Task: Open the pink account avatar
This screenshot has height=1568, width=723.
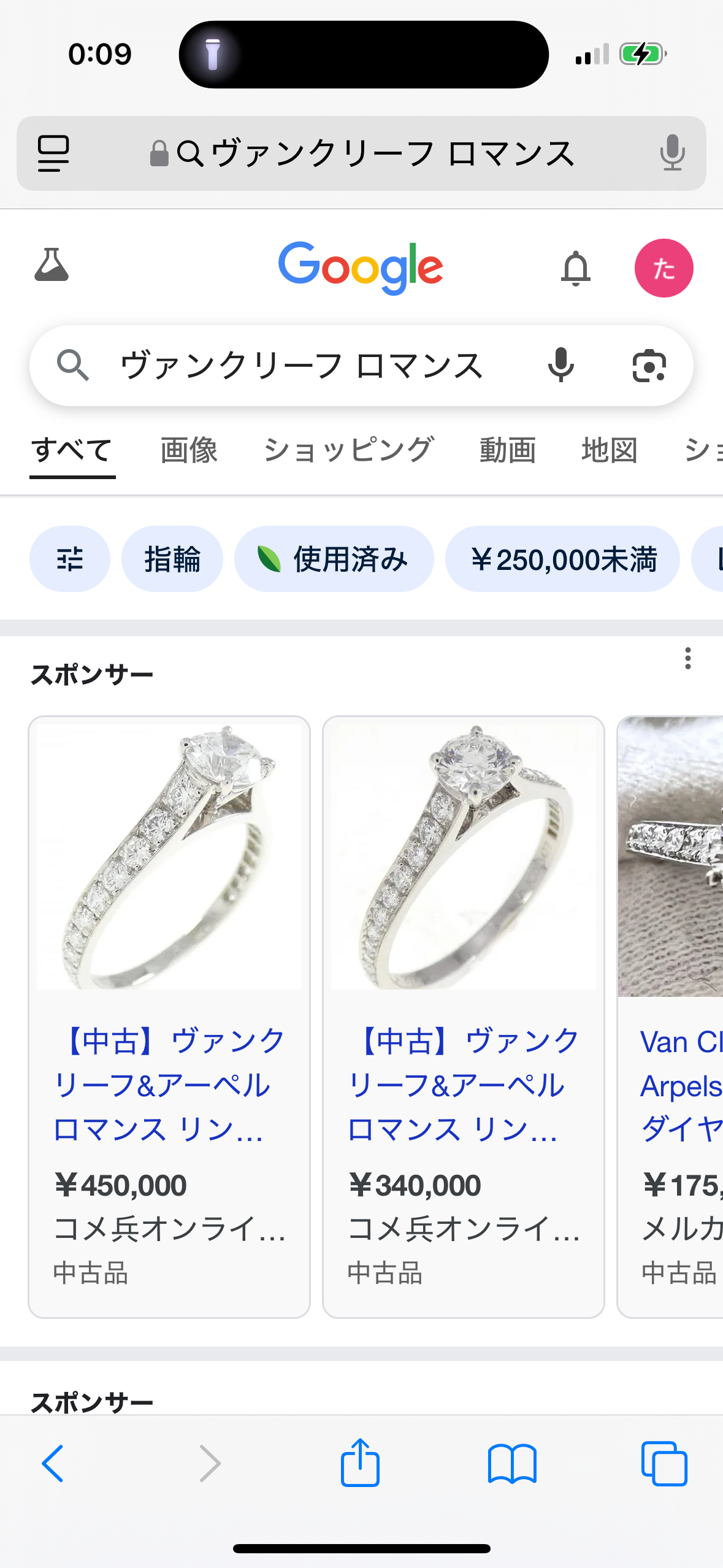Action: 664,268
